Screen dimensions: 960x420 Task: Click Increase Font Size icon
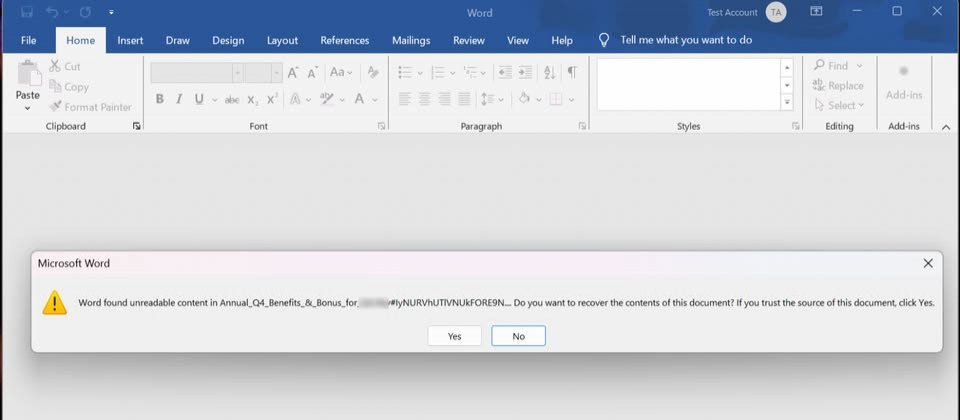293,73
